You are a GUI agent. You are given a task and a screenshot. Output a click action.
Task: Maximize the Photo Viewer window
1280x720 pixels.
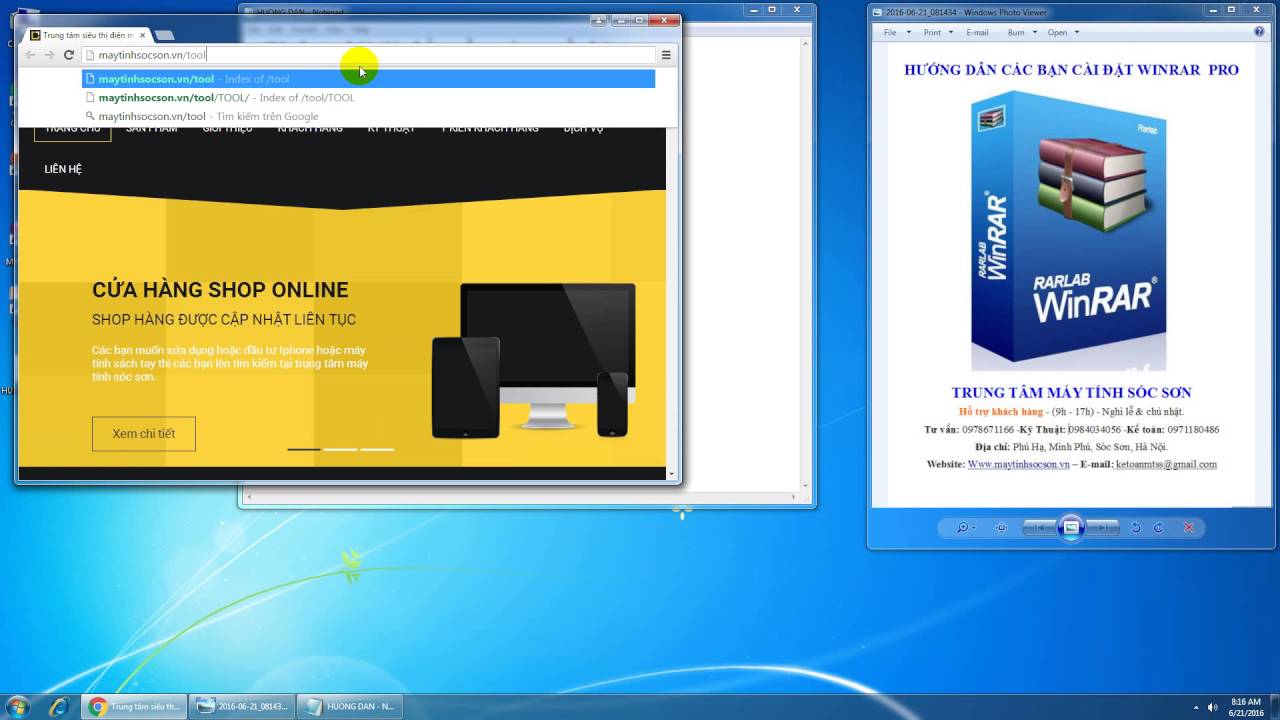1232,11
